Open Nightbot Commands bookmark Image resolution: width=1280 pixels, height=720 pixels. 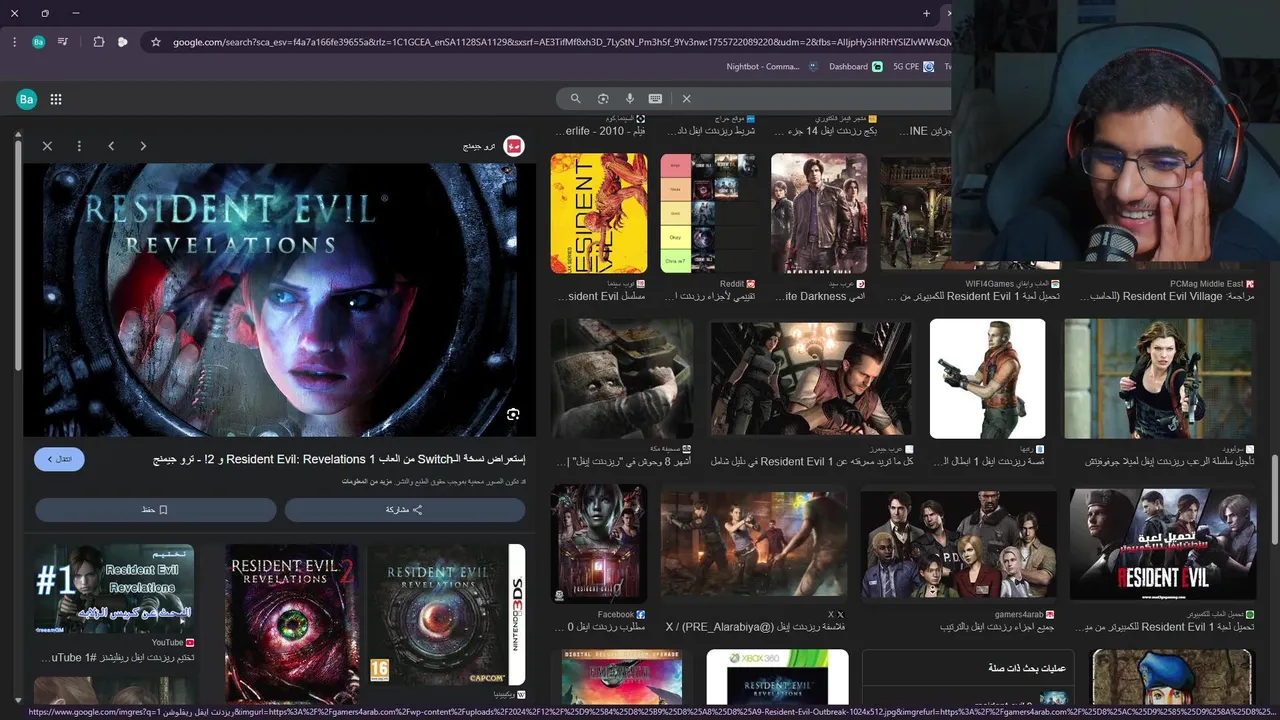click(x=770, y=66)
